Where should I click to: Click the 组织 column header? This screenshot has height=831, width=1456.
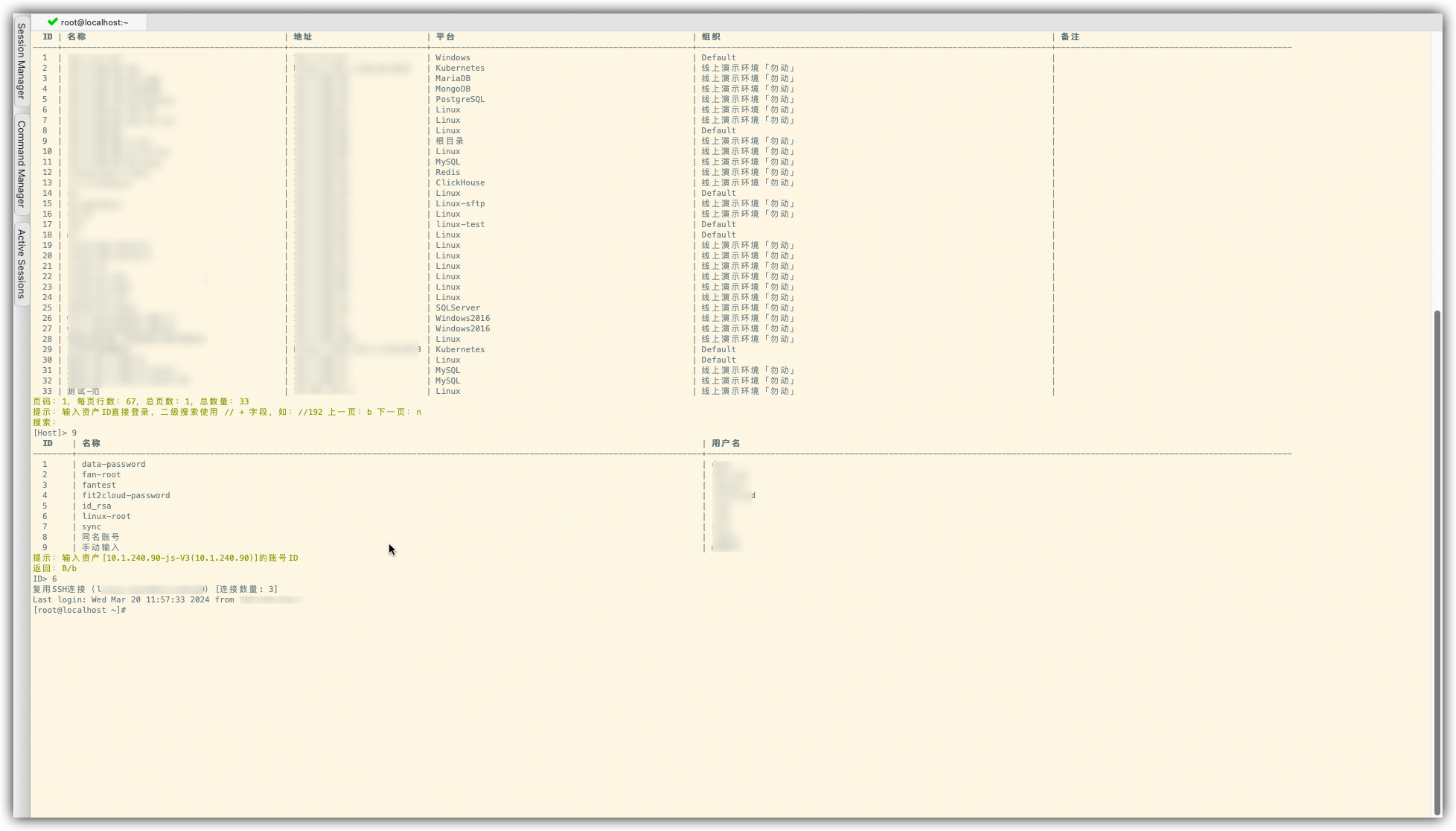click(x=711, y=36)
